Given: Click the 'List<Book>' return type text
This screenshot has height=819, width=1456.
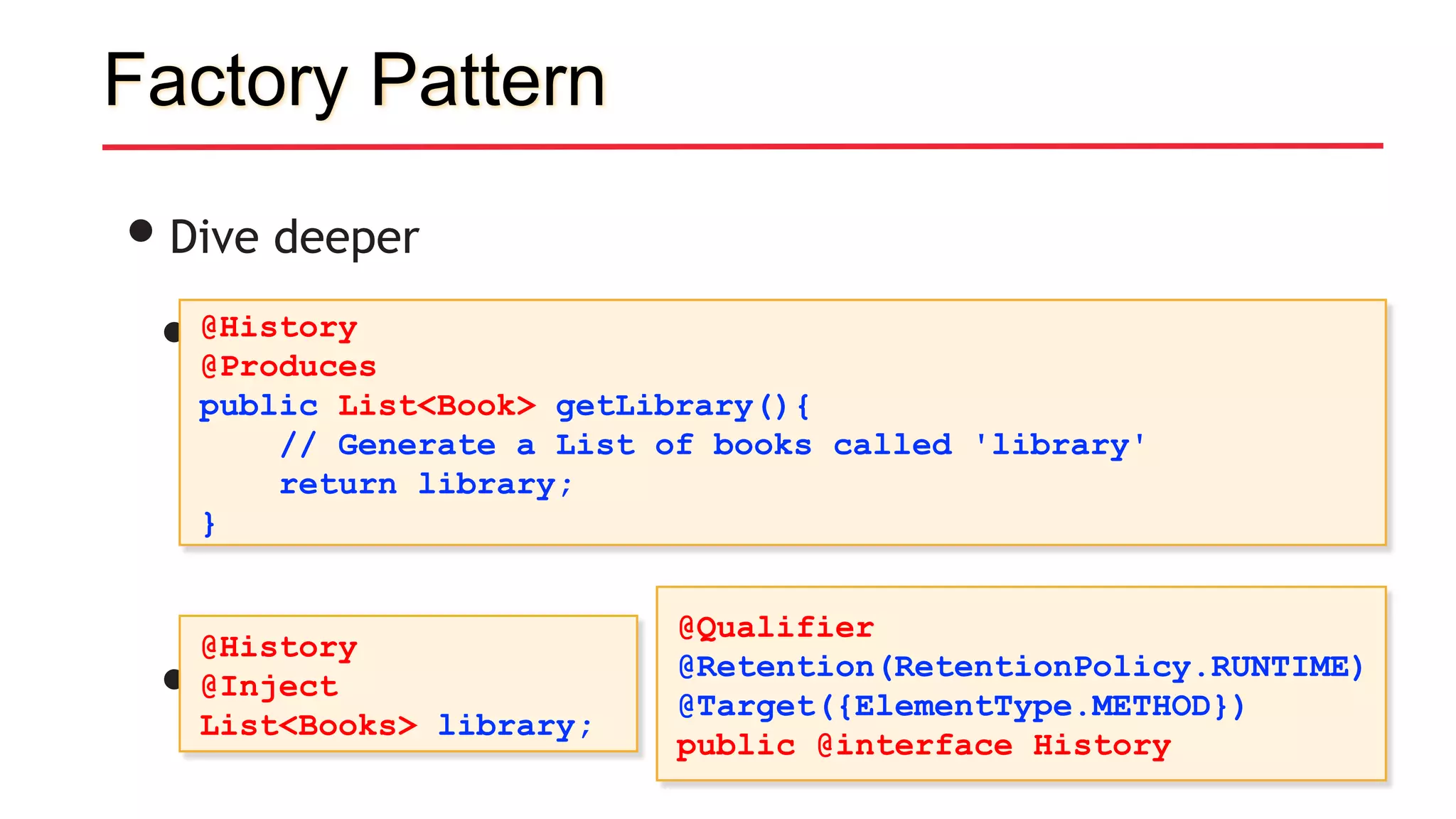Looking at the screenshot, I should point(436,406).
